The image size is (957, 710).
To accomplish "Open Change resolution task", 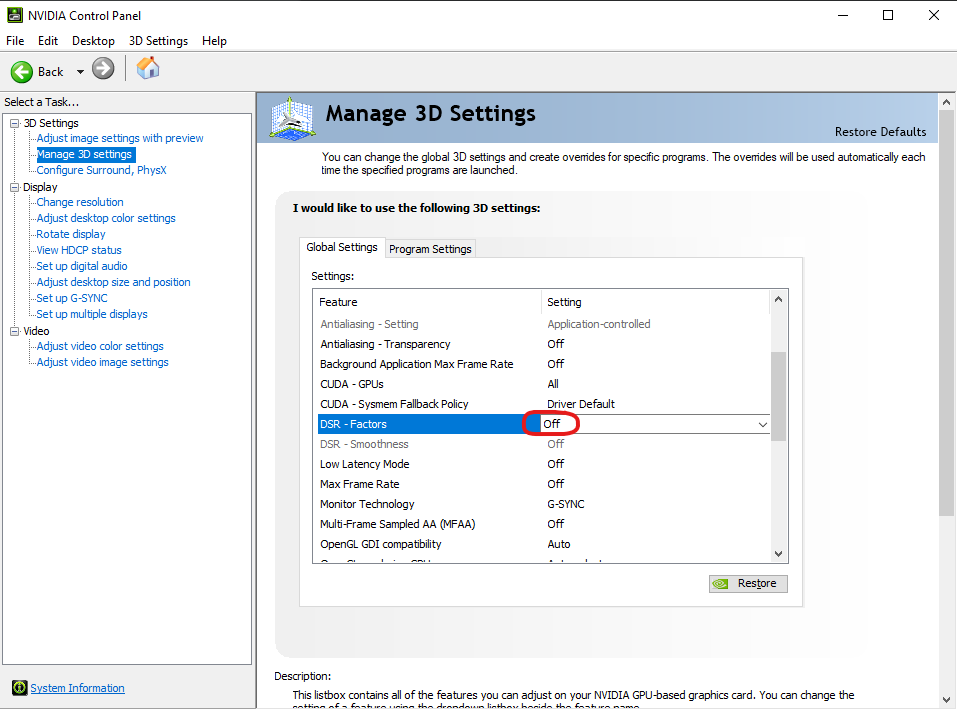I will tap(80, 202).
